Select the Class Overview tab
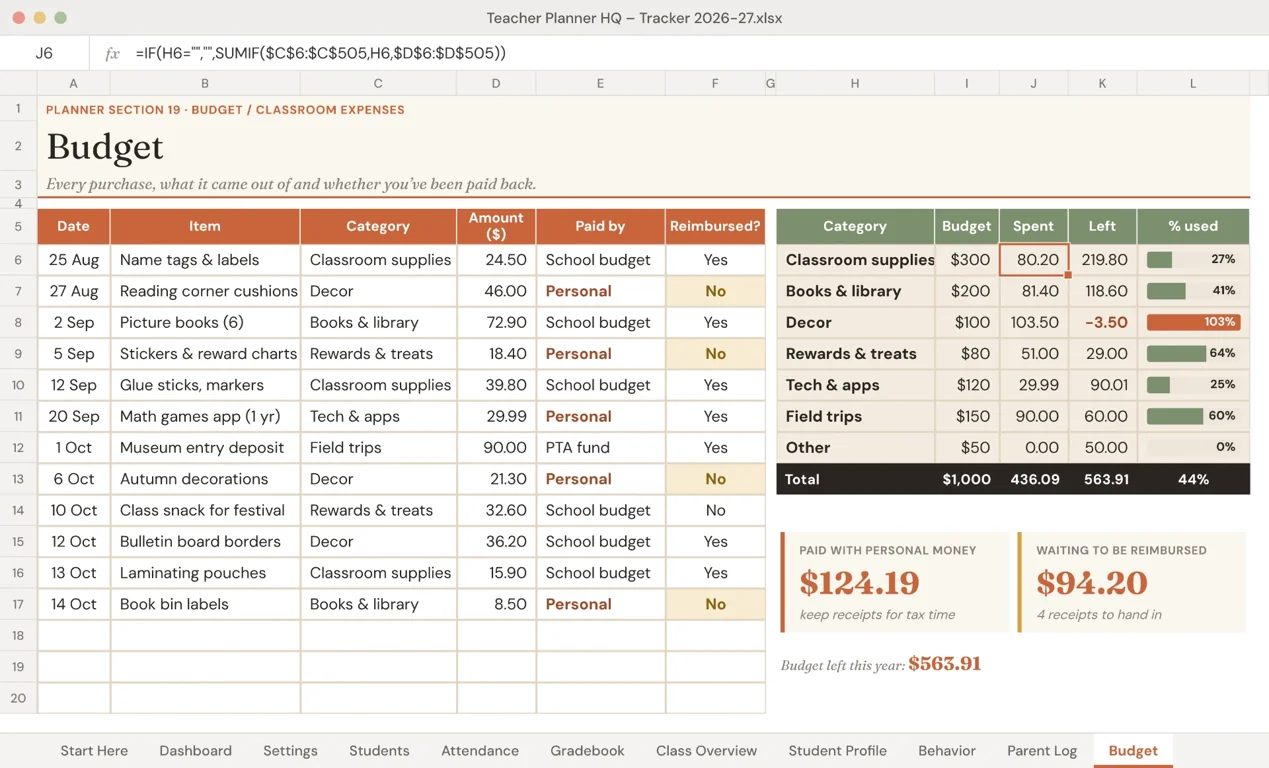The width and height of the screenshot is (1269, 768). [x=706, y=751]
